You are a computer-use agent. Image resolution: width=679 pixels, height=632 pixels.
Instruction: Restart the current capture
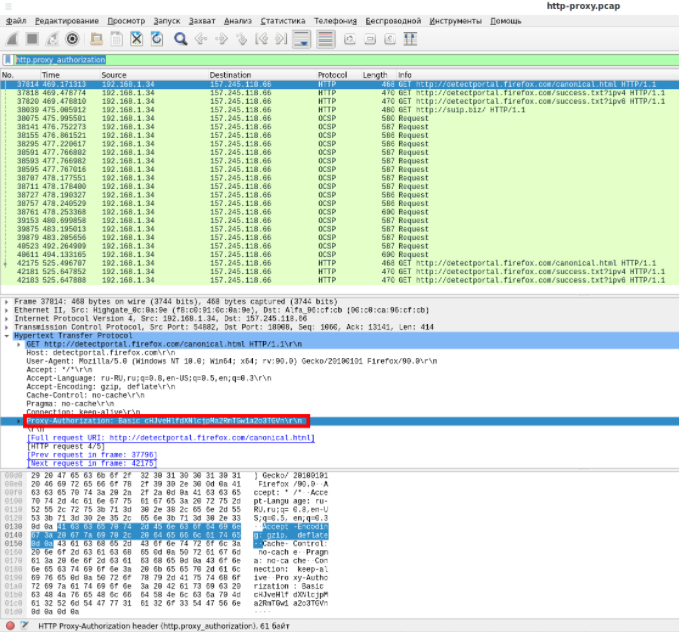[52, 39]
